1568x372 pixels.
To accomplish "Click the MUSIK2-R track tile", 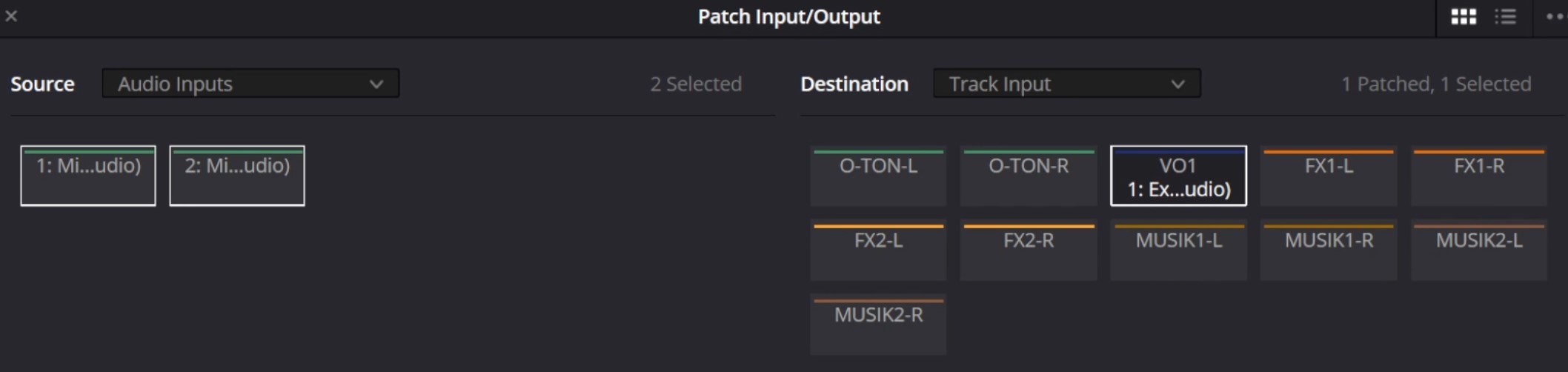I will coord(878,325).
